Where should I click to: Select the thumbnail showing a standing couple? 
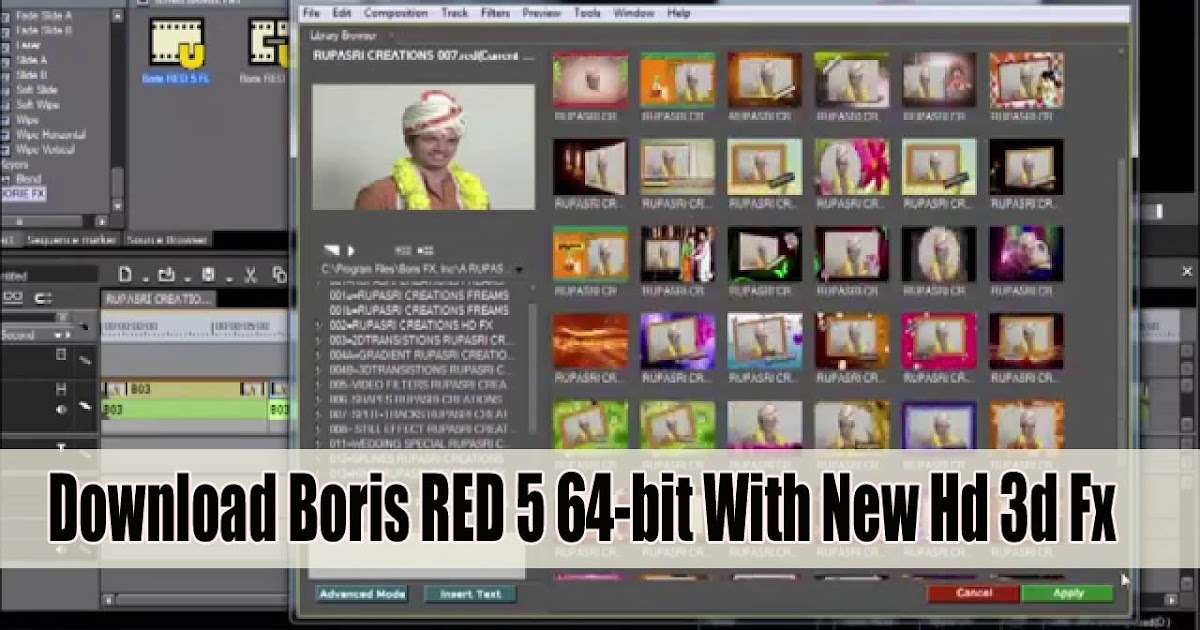pyautogui.click(x=678, y=253)
